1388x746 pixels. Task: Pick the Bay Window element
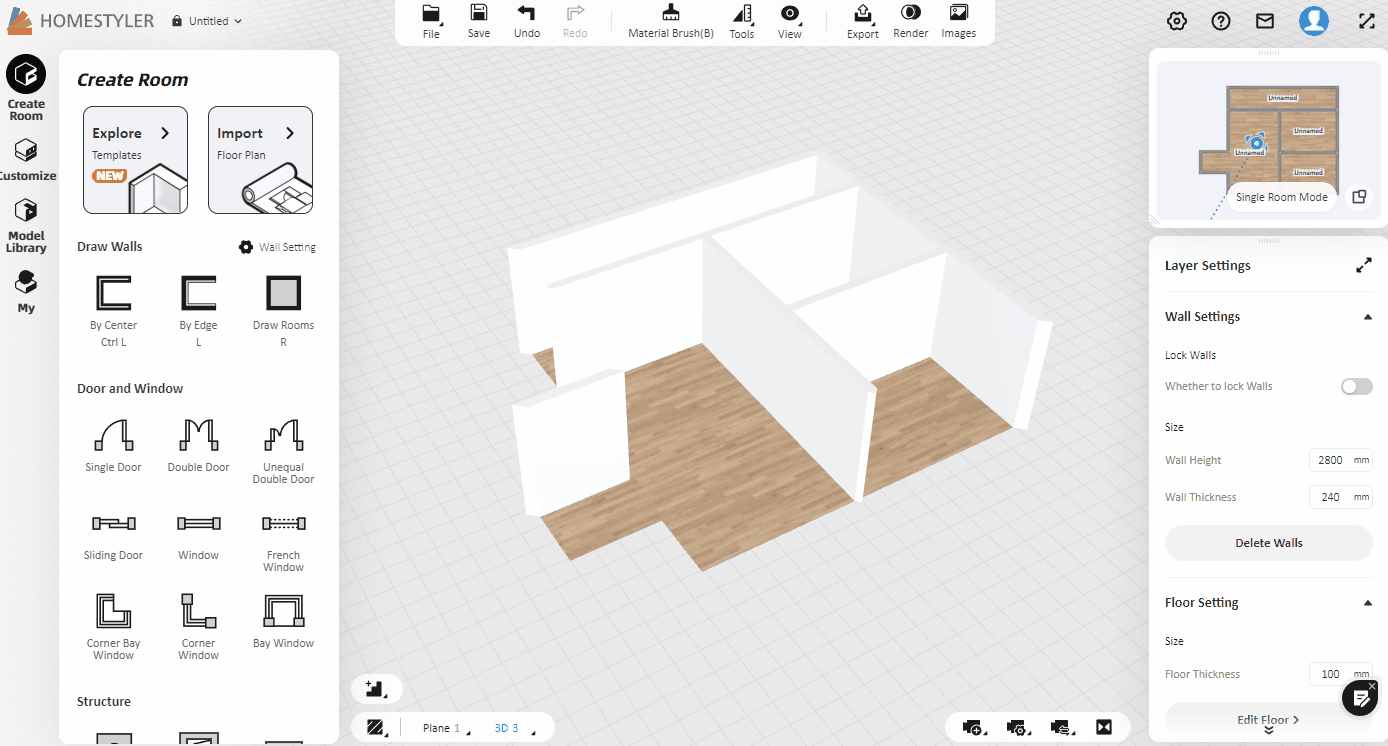pos(283,621)
